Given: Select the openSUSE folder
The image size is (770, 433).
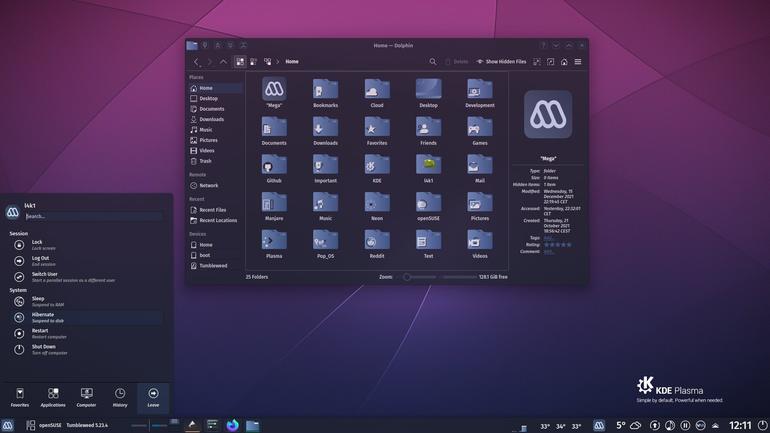Looking at the screenshot, I should (428, 206).
